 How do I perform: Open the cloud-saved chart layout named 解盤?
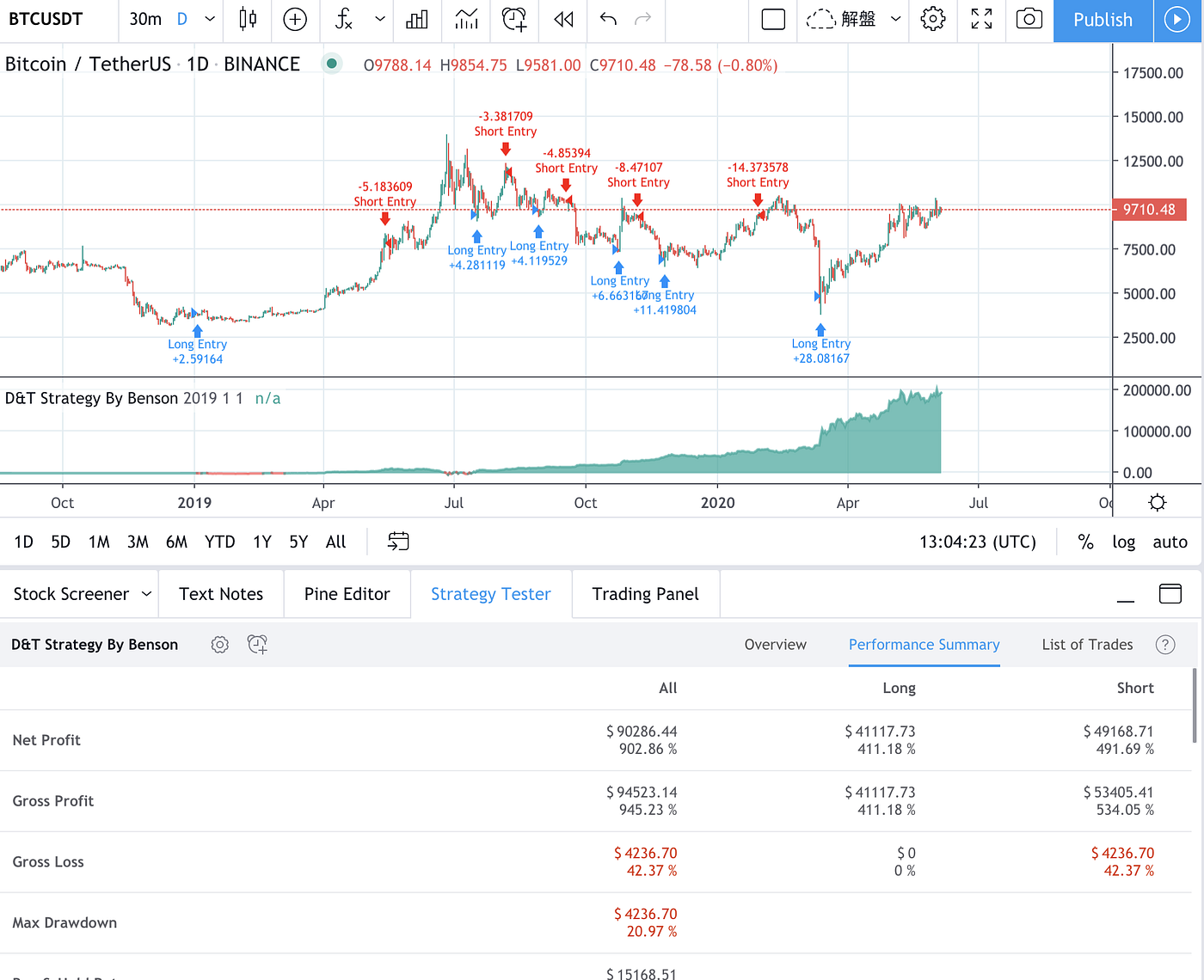(841, 19)
